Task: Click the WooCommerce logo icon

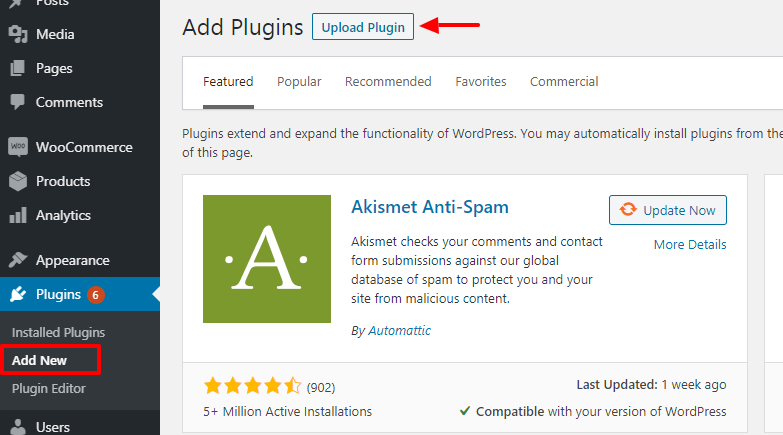Action: [x=18, y=147]
